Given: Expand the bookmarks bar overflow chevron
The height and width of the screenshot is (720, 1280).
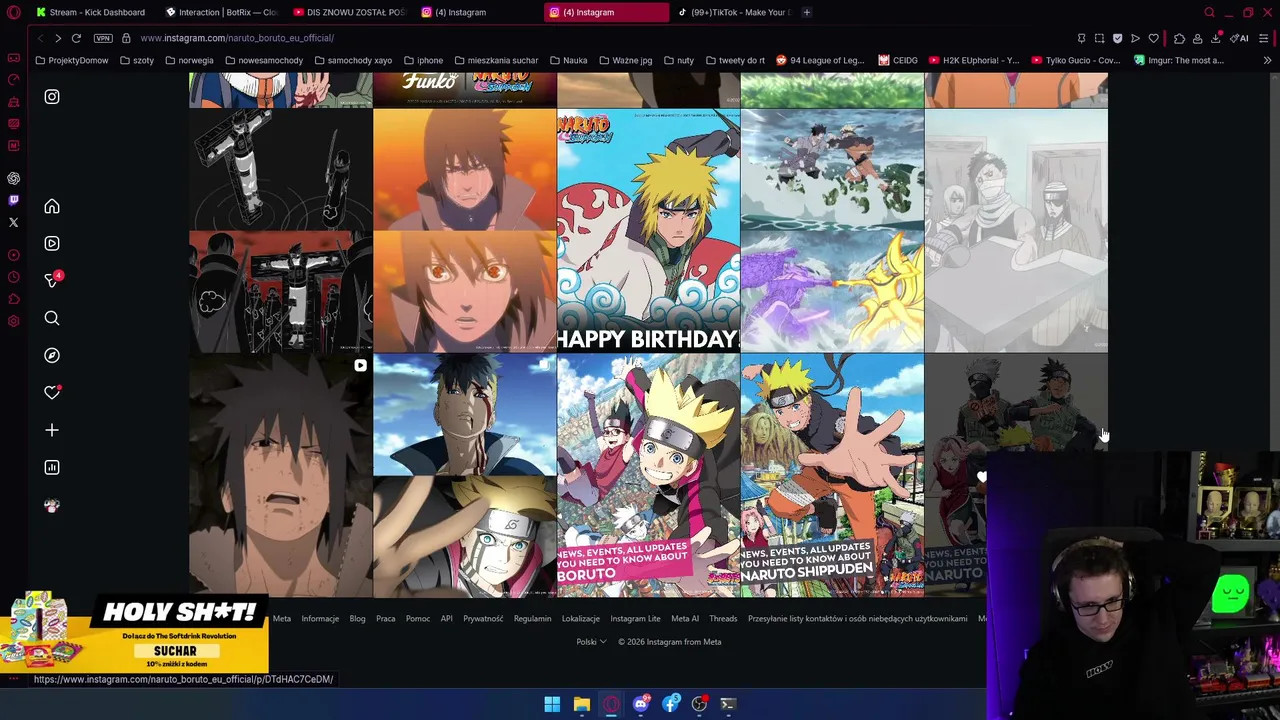Looking at the screenshot, I should click(x=1267, y=60).
